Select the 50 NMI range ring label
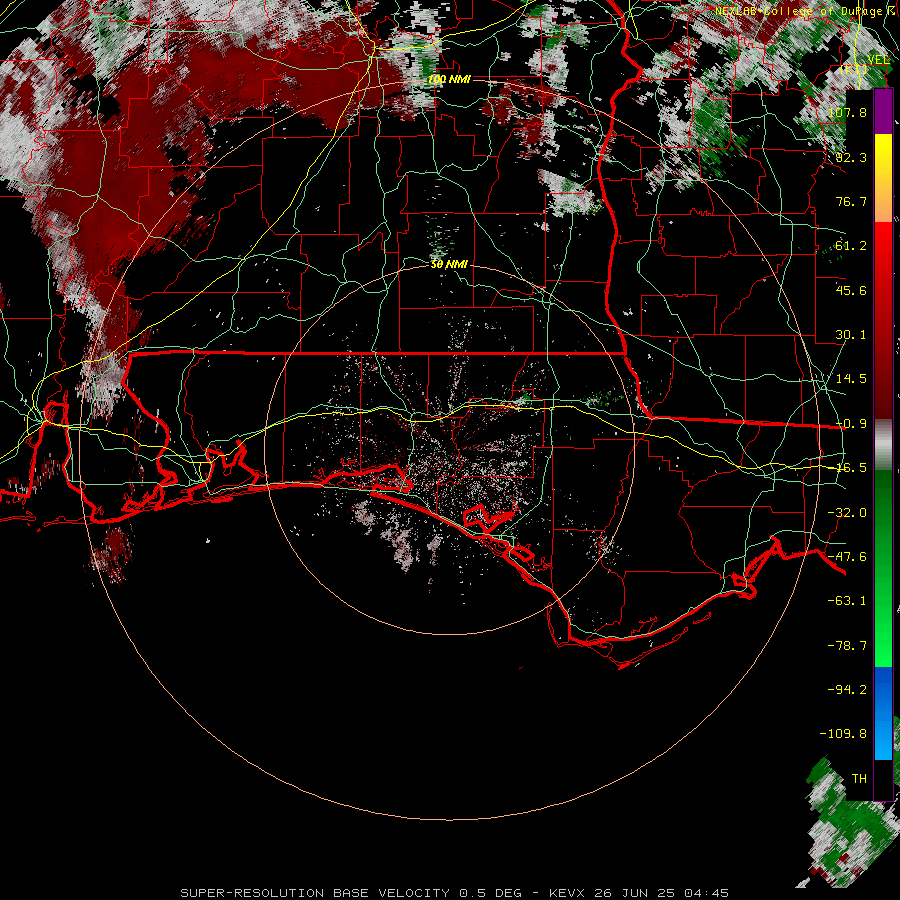Screen dimensions: 900x900 [x=449, y=264]
